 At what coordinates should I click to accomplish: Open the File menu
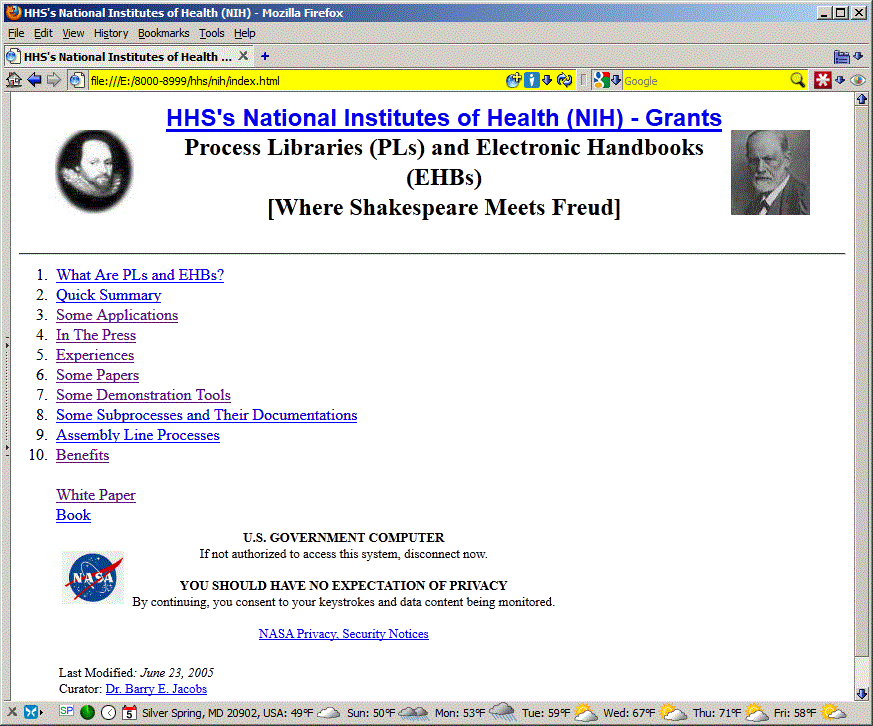point(16,33)
